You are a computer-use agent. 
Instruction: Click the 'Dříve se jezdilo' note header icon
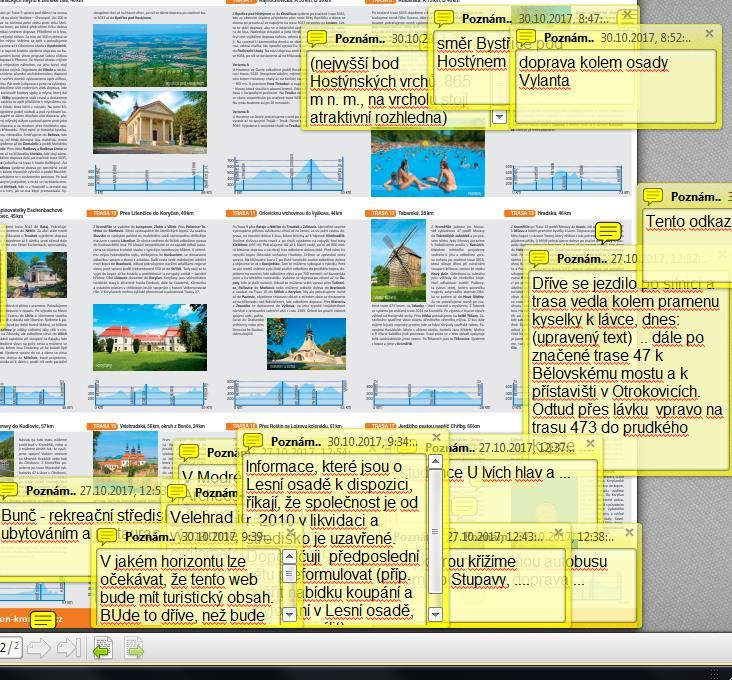point(538,258)
